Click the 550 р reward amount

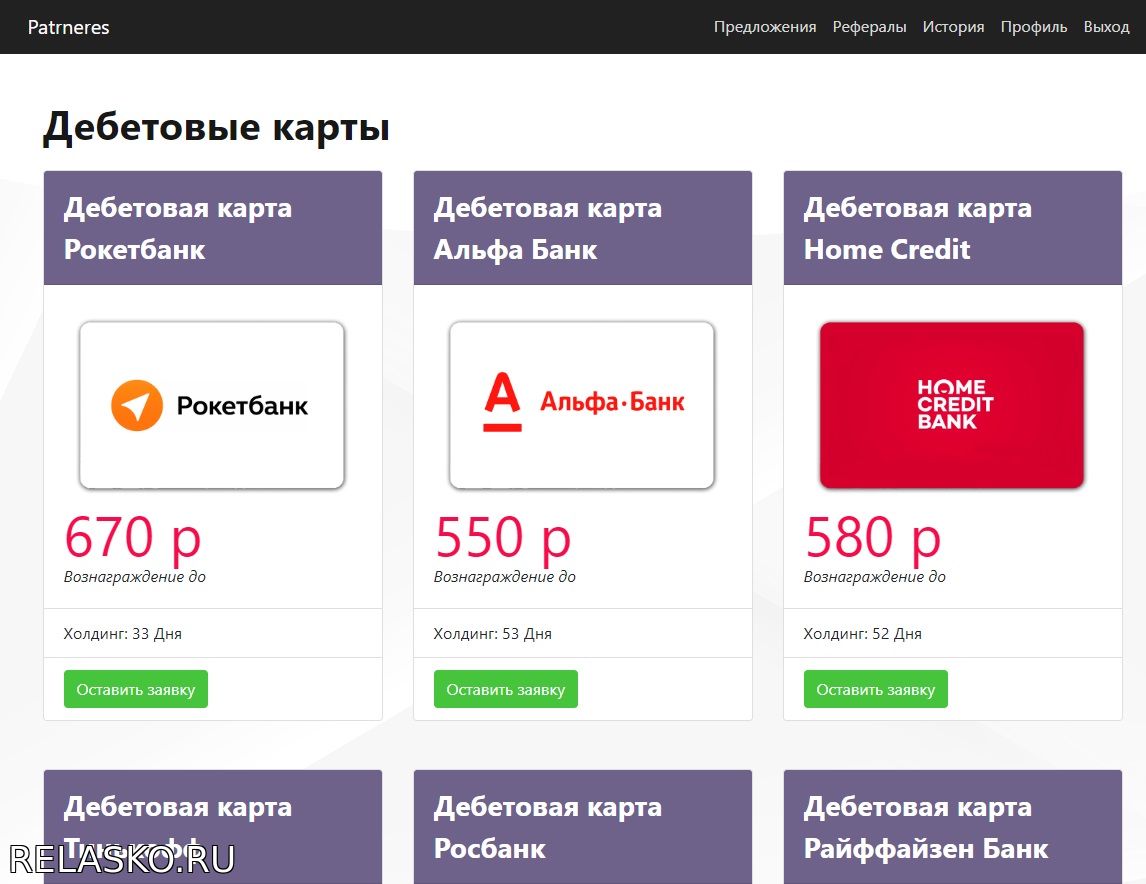click(x=503, y=537)
